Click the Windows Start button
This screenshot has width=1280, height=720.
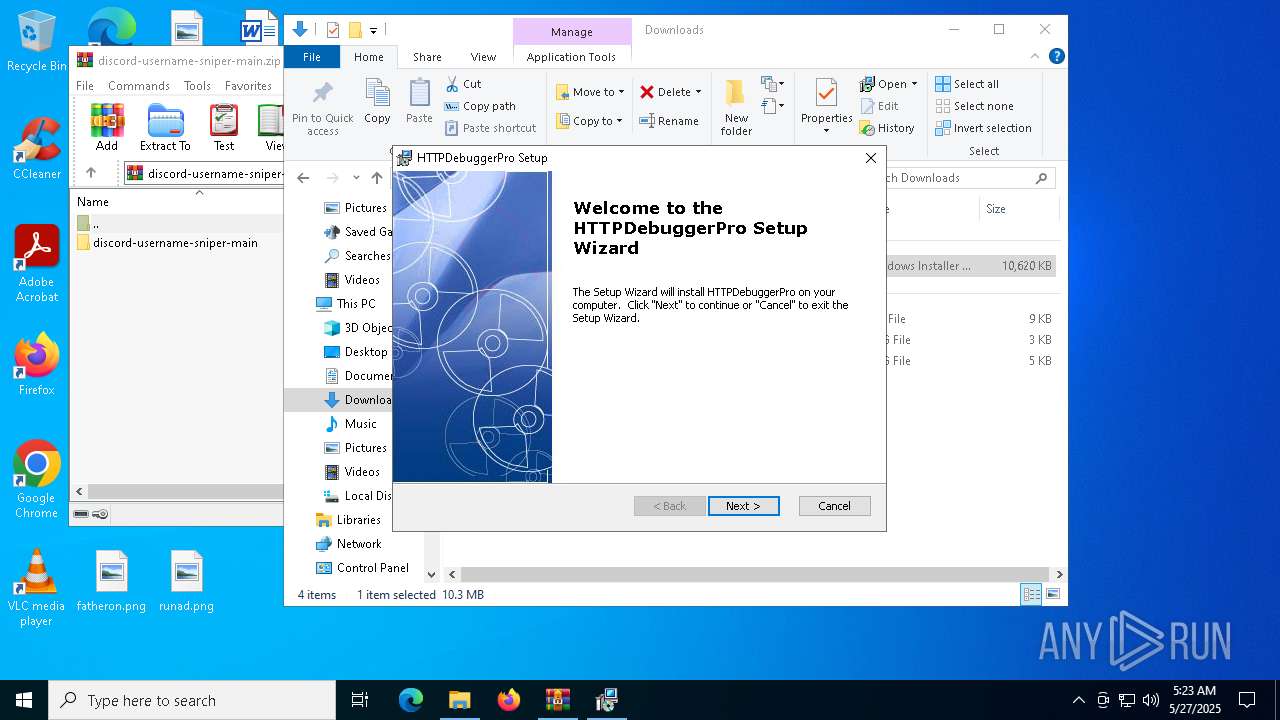24,700
